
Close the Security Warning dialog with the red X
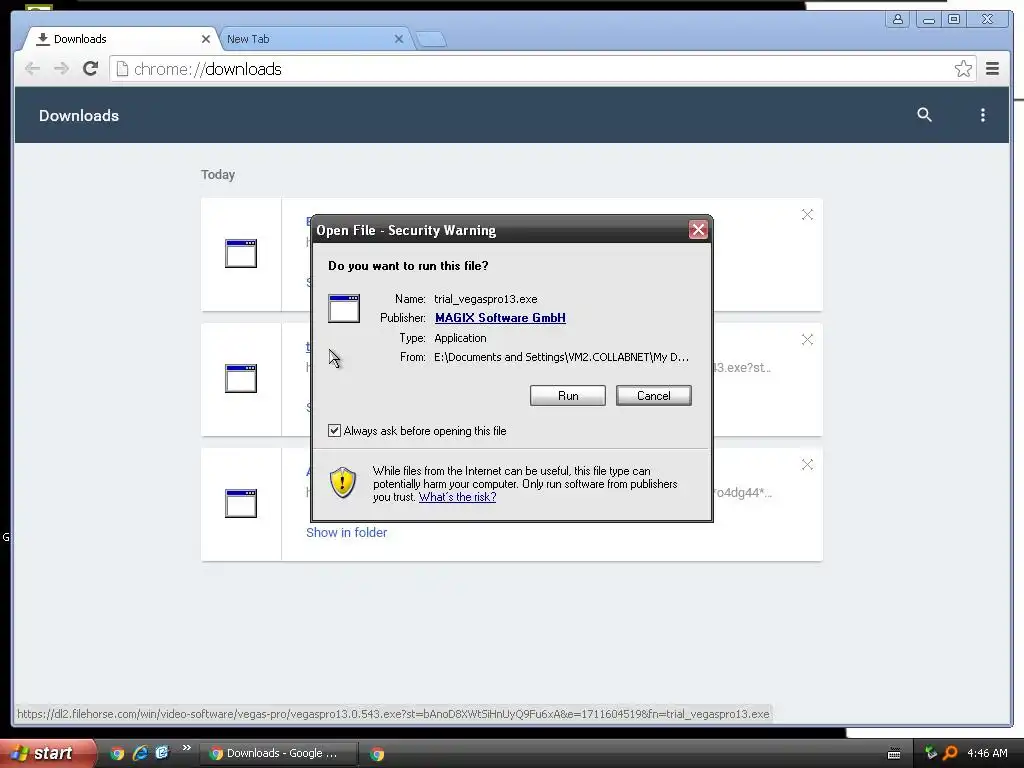click(698, 230)
